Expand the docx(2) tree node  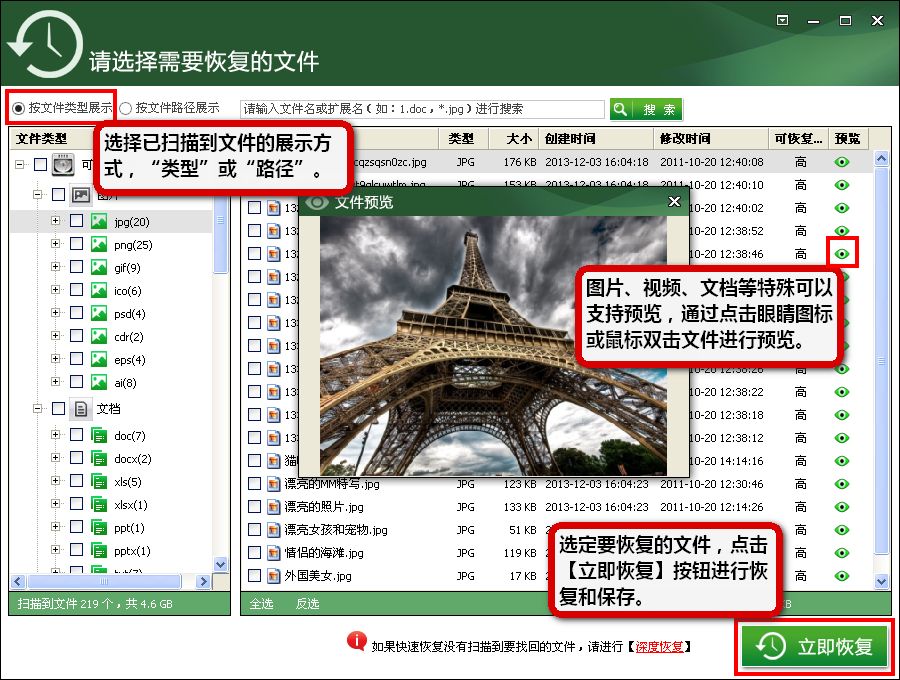(x=56, y=458)
